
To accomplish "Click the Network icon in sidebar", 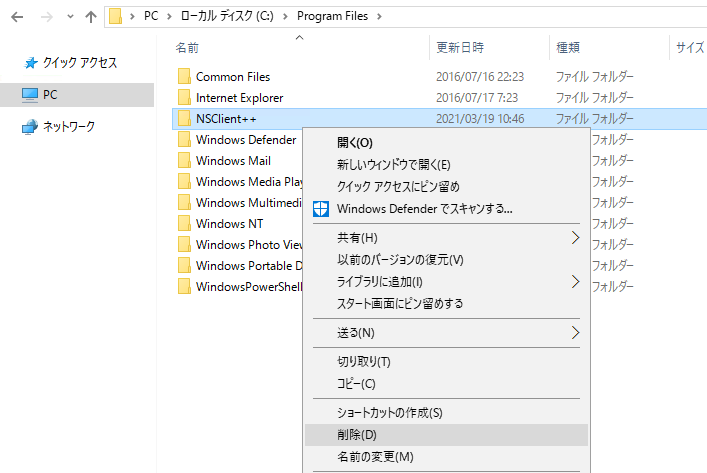I will coord(31,127).
